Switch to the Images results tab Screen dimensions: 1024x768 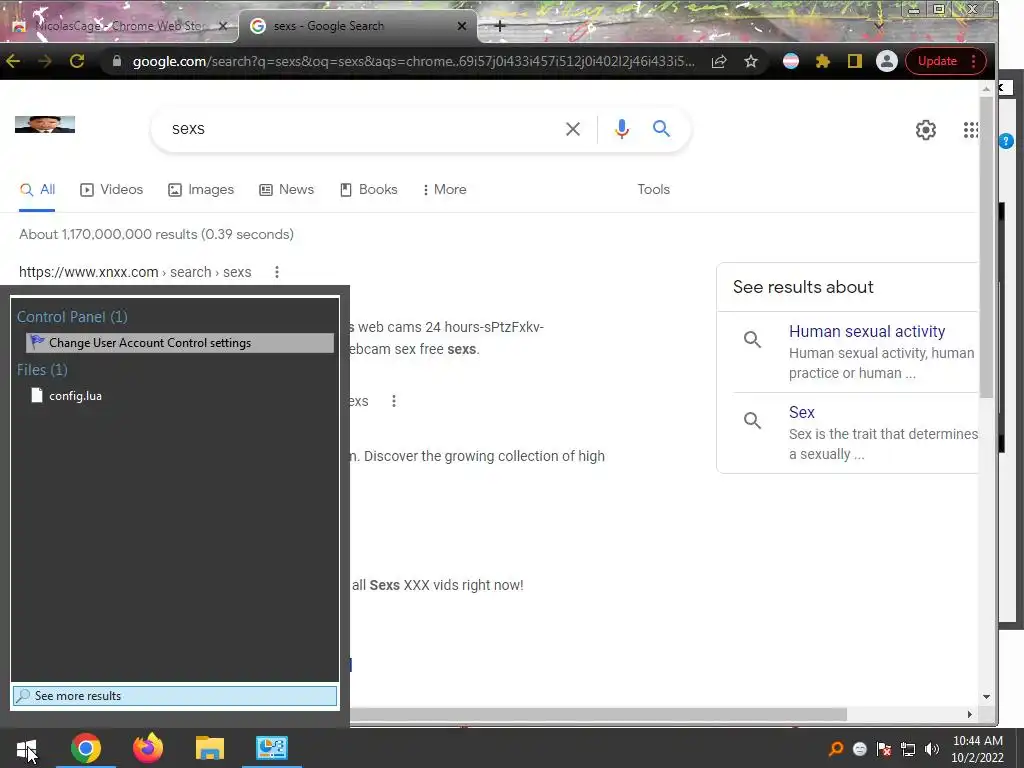201,189
